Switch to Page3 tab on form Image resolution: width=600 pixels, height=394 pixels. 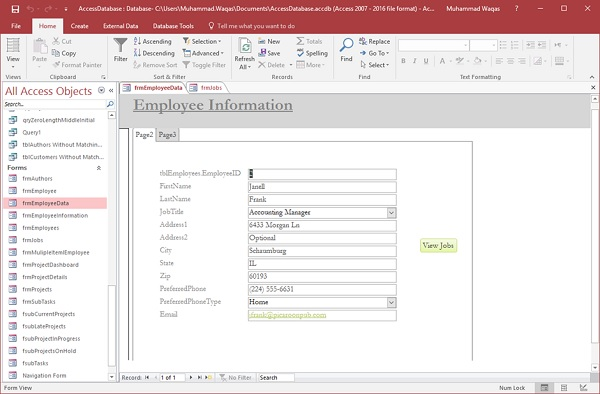167,135
